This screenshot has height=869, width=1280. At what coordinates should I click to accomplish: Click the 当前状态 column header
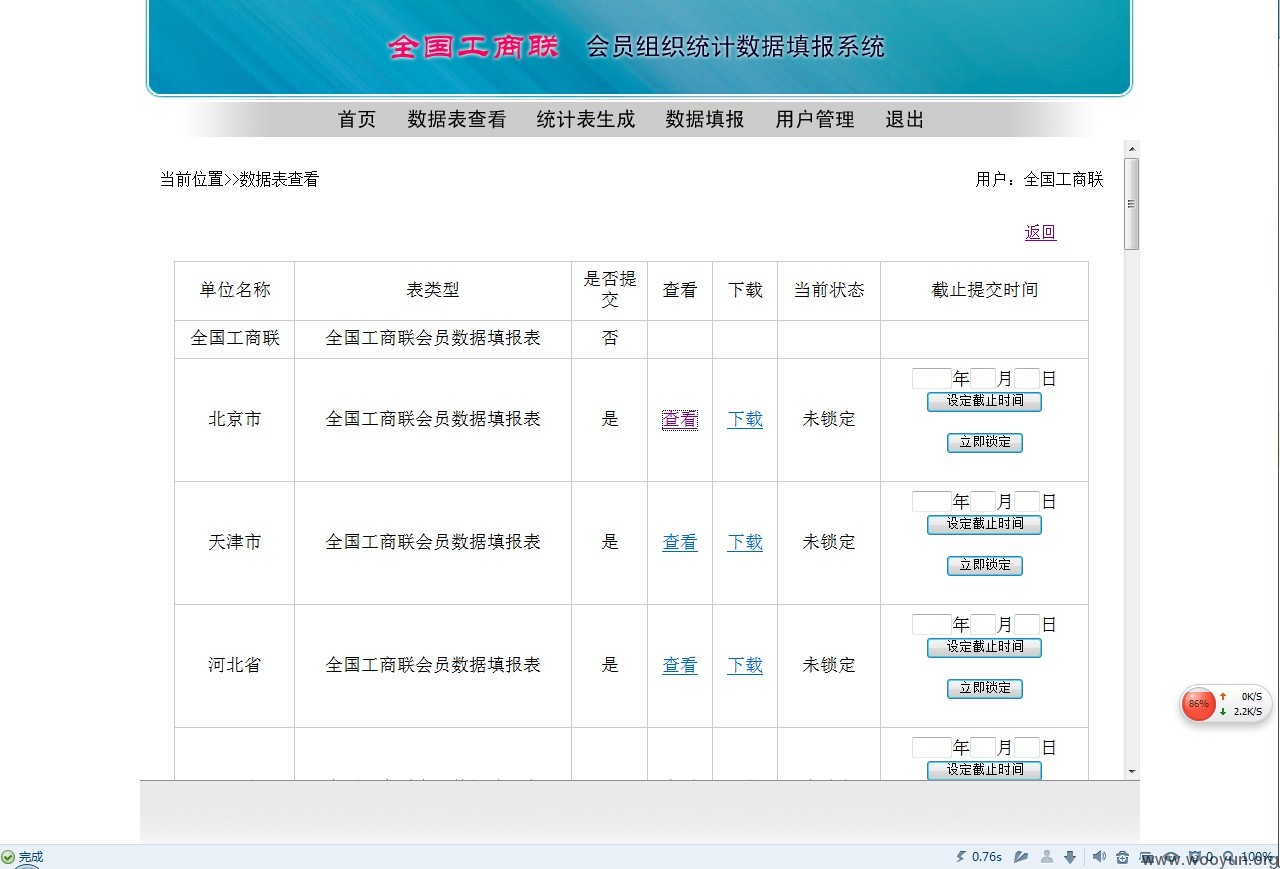[829, 291]
